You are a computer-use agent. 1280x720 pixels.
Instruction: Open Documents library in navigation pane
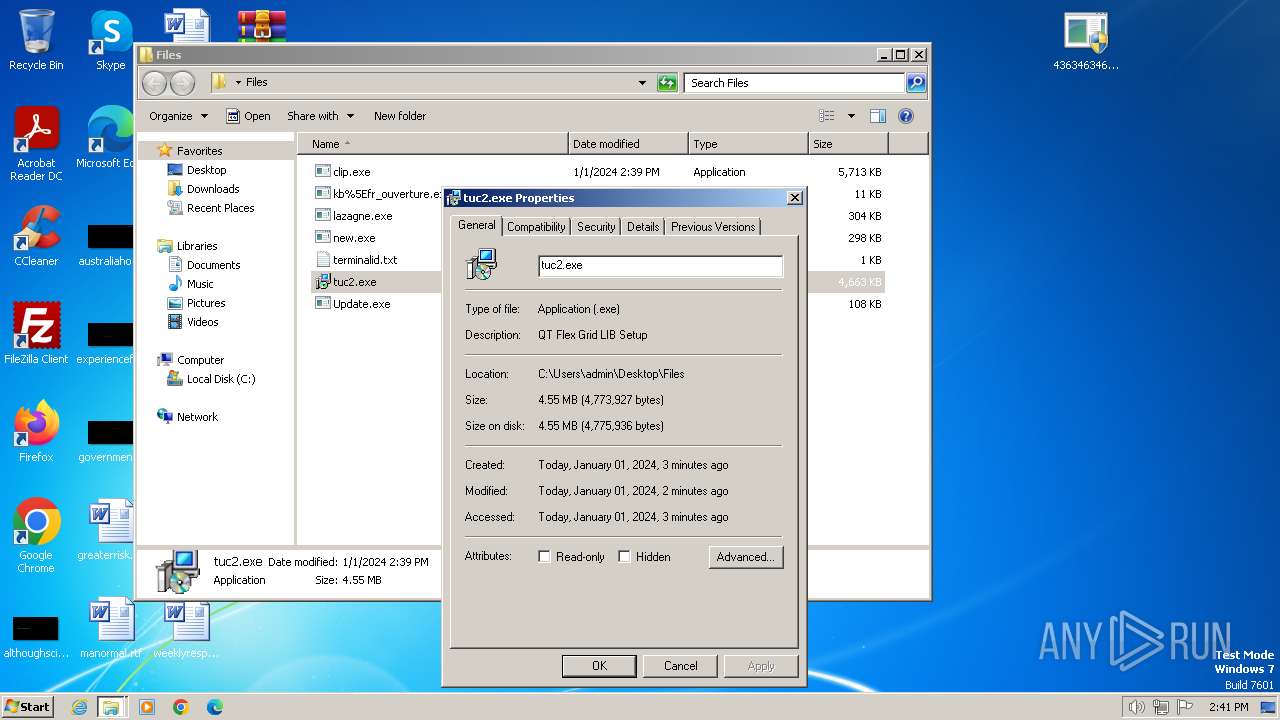click(213, 265)
